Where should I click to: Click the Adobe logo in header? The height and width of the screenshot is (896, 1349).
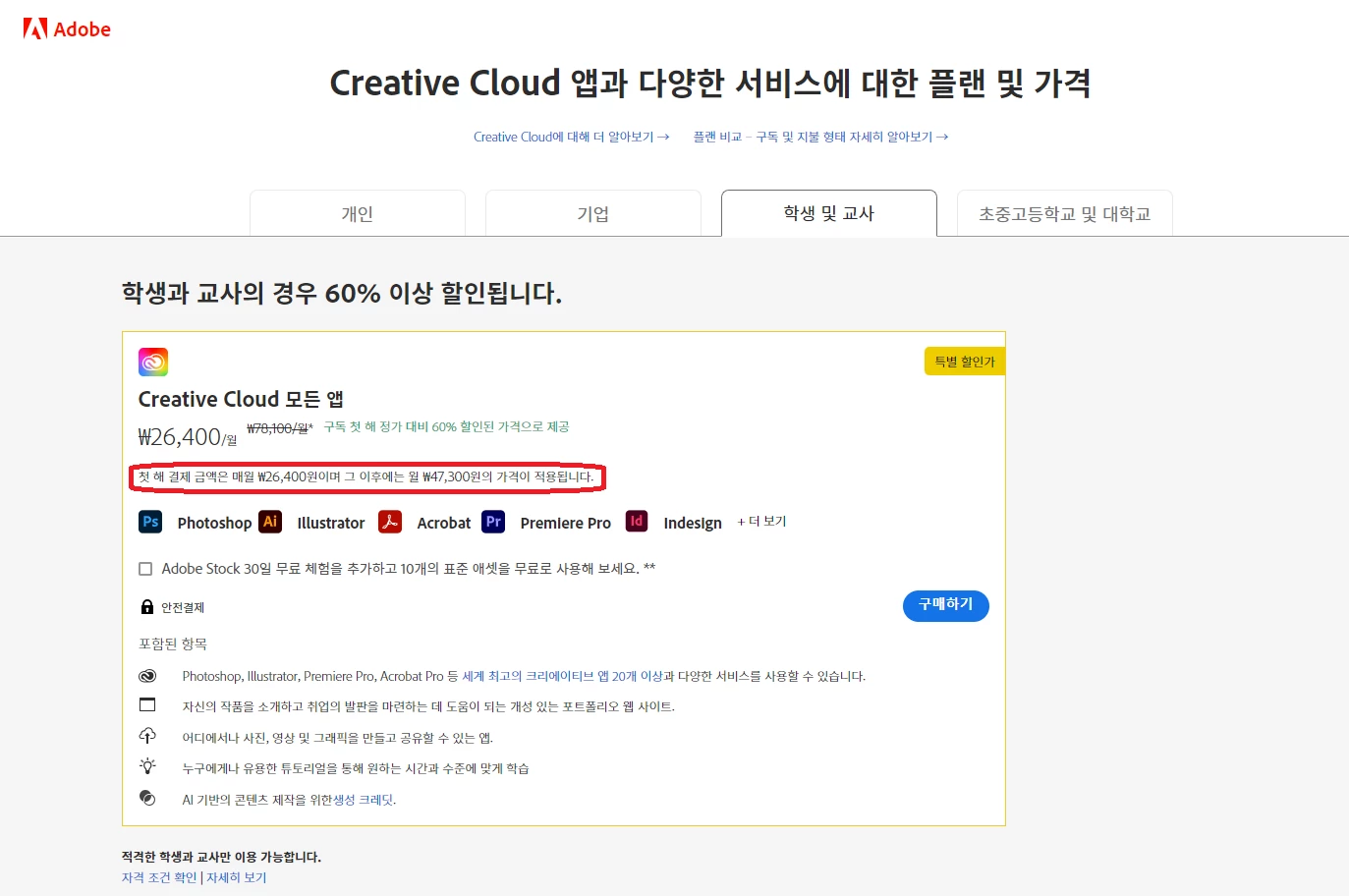(x=67, y=29)
